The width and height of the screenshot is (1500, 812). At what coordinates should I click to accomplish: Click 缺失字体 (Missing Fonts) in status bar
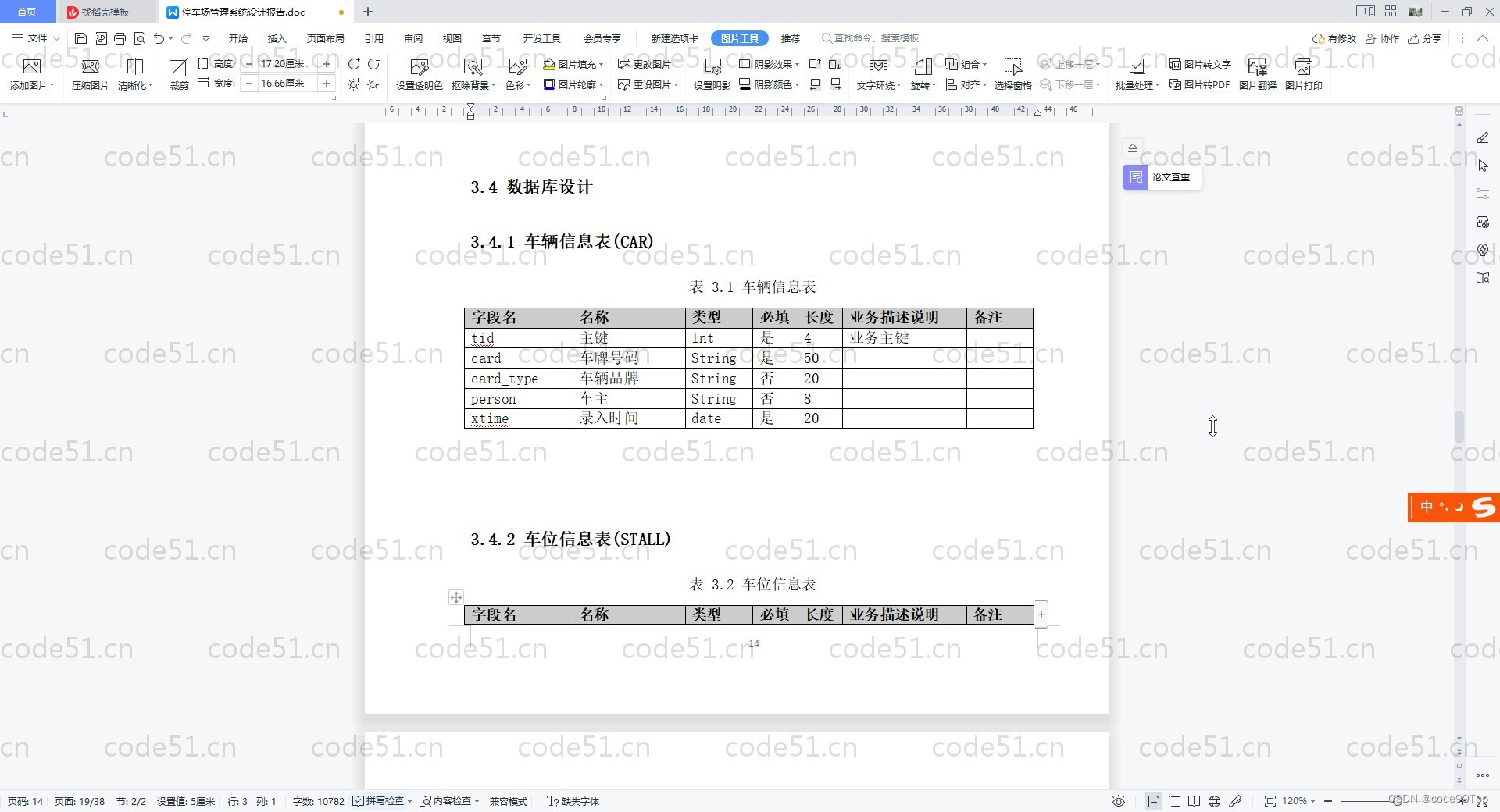click(573, 801)
